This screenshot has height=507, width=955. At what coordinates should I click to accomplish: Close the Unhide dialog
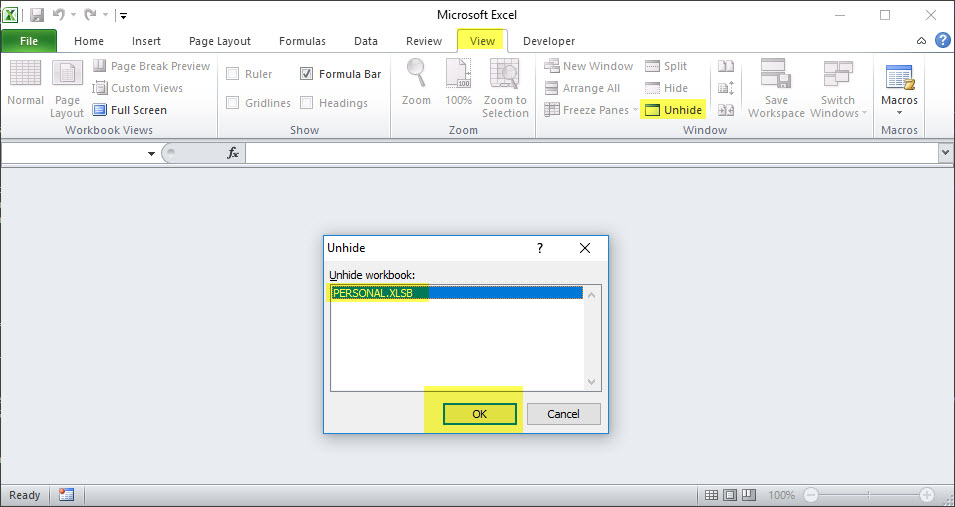pyautogui.click(x=585, y=248)
